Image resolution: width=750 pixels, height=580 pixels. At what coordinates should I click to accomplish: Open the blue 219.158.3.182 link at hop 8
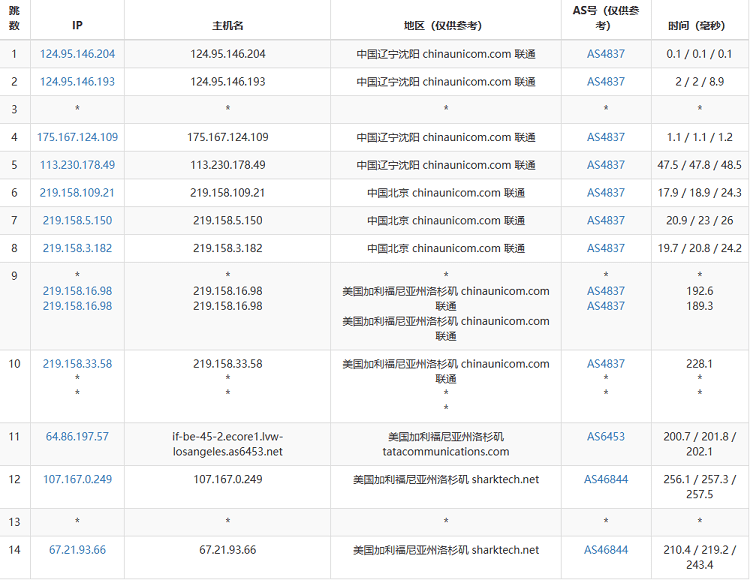click(77, 248)
